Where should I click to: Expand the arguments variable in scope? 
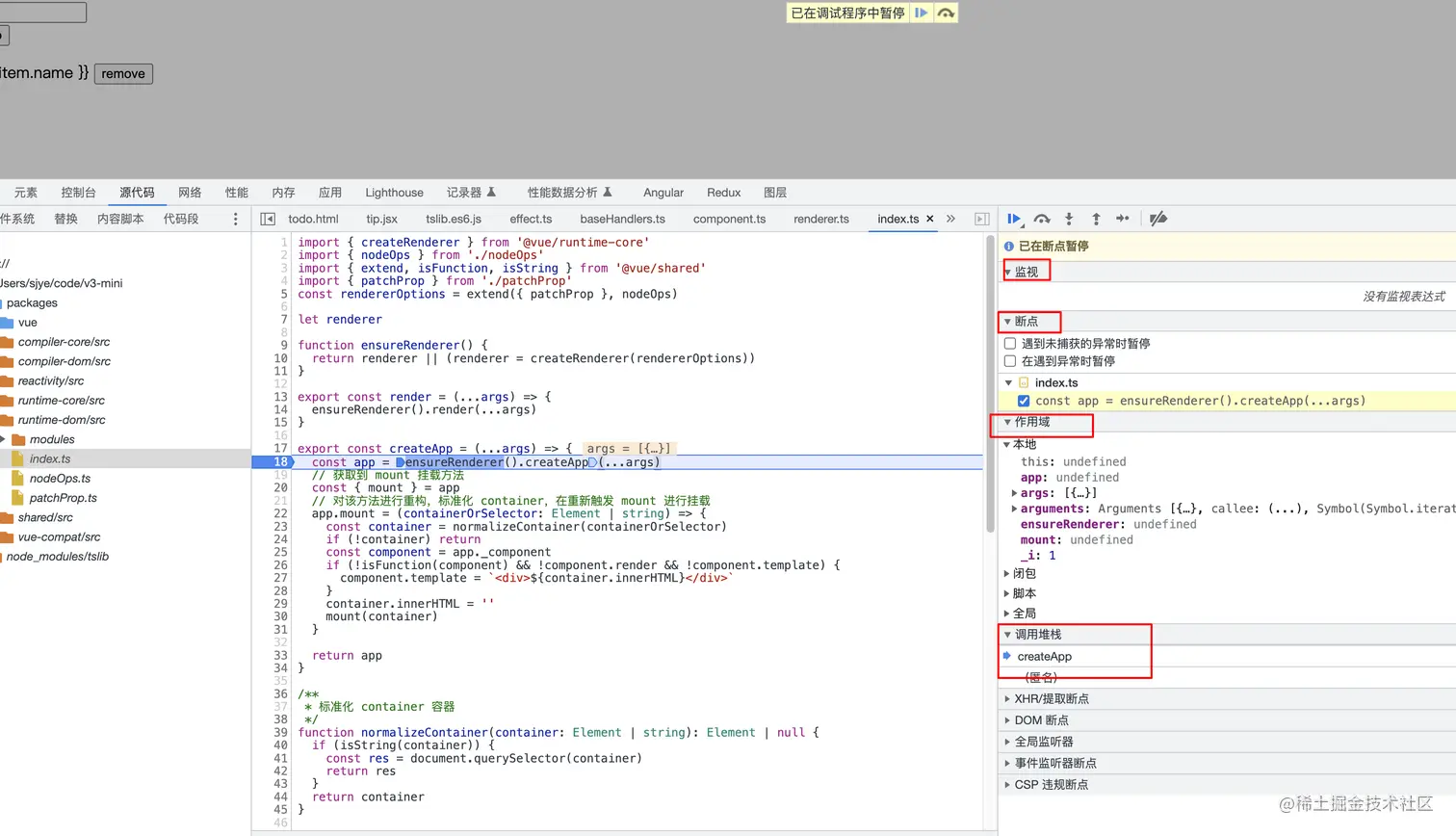(x=1014, y=509)
